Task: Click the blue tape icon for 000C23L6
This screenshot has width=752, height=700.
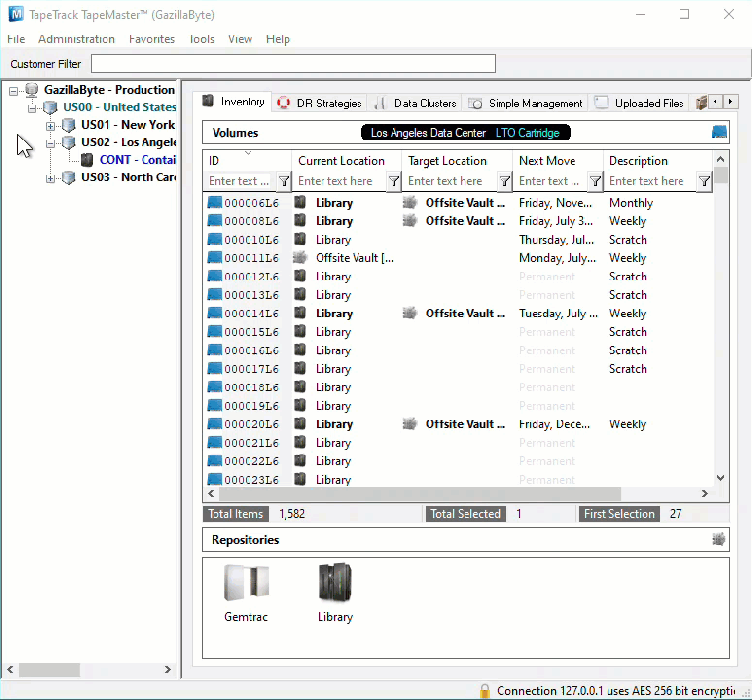Action: click(x=214, y=479)
